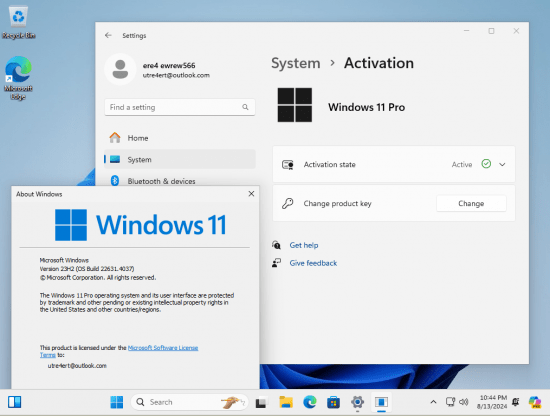Open Home in Settings sidebar
This screenshot has width=550, height=416.
tap(180, 138)
